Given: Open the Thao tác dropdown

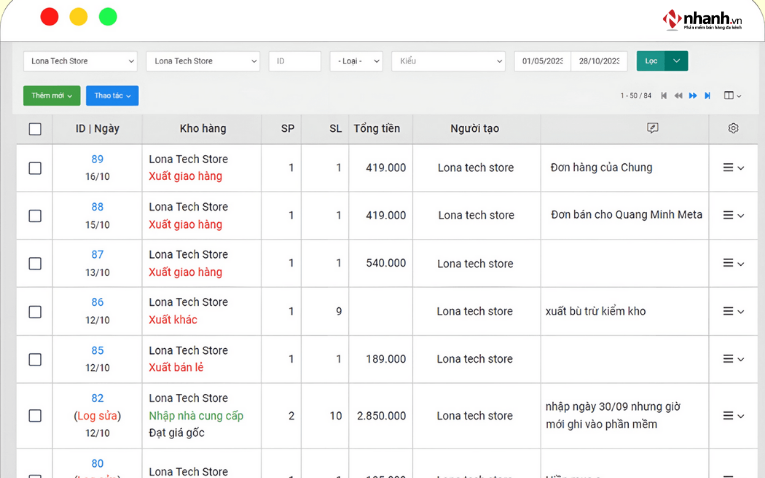Looking at the screenshot, I should point(112,96).
